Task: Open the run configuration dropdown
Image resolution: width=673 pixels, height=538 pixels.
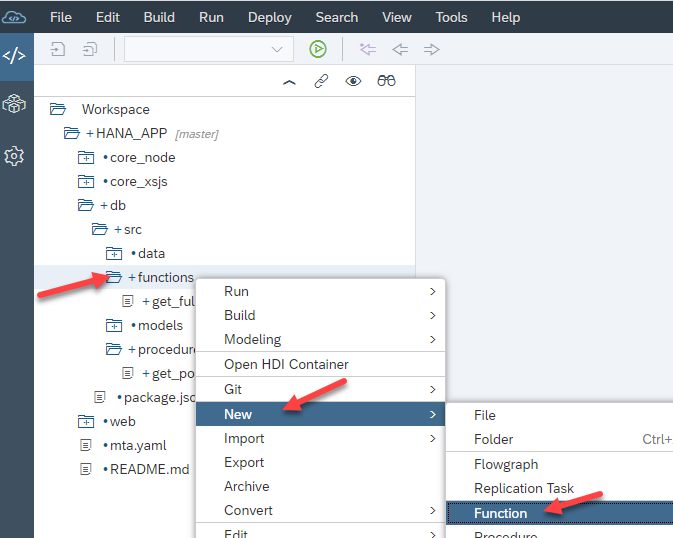Action: coord(209,49)
